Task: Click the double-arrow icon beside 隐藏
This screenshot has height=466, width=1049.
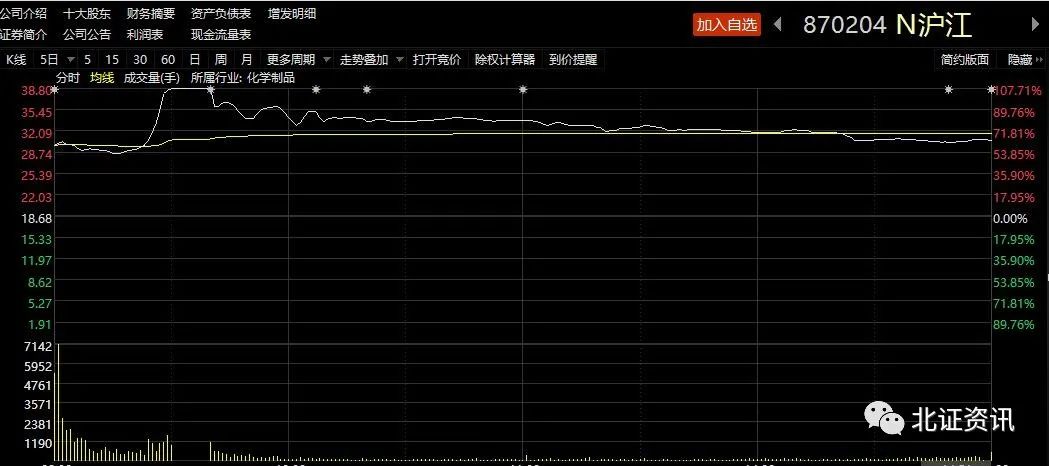Action: pyautogui.click(x=1041, y=60)
